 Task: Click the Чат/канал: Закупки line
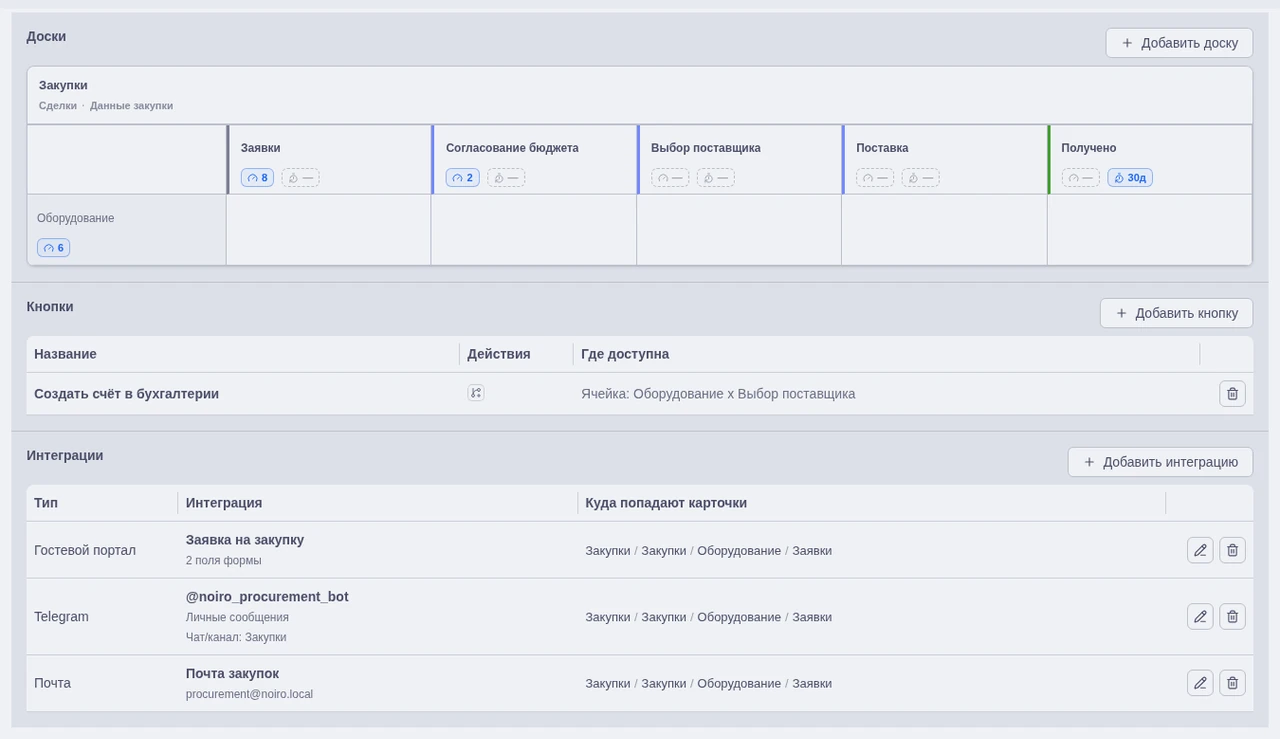point(236,637)
